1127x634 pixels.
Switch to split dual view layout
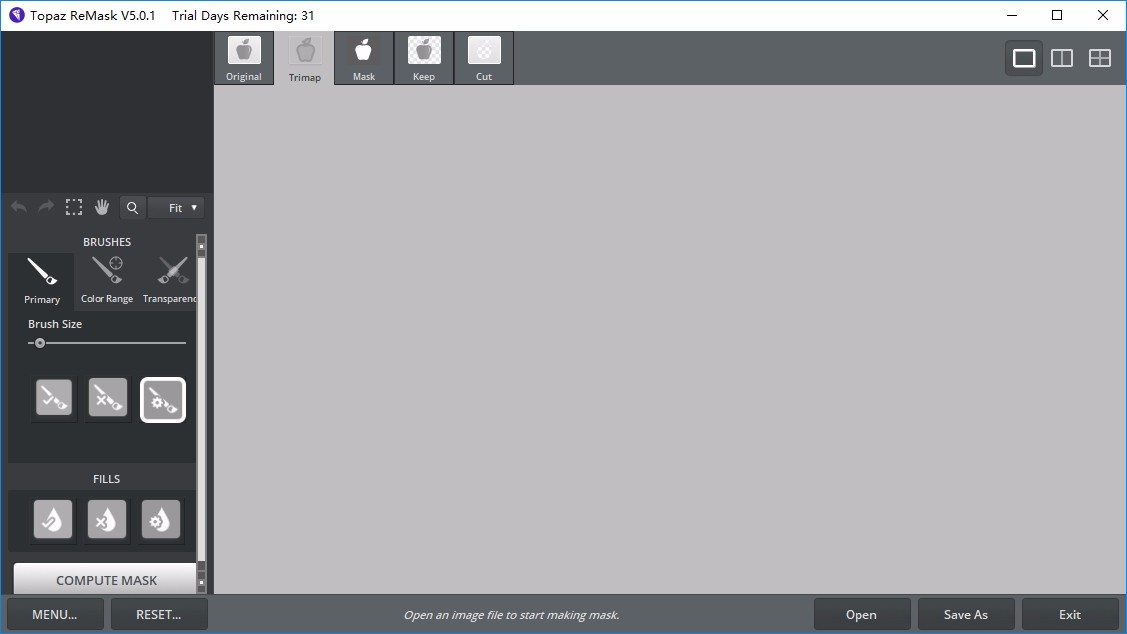pos(1062,58)
